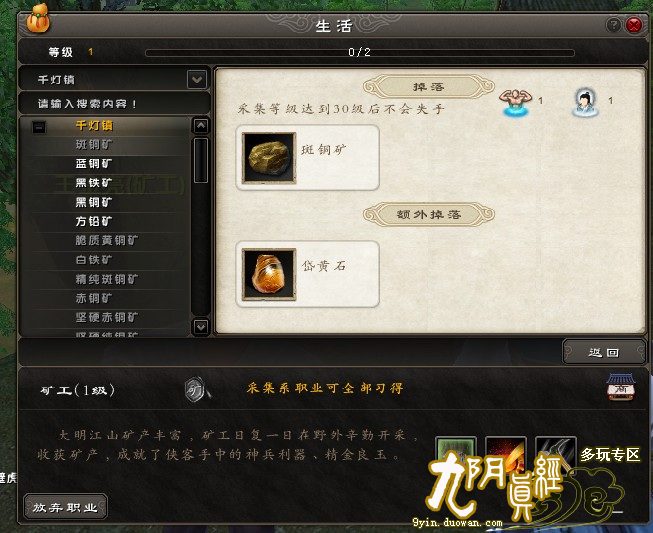Click the search input field
Image resolution: width=653 pixels, height=533 pixels.
[x=114, y=103]
